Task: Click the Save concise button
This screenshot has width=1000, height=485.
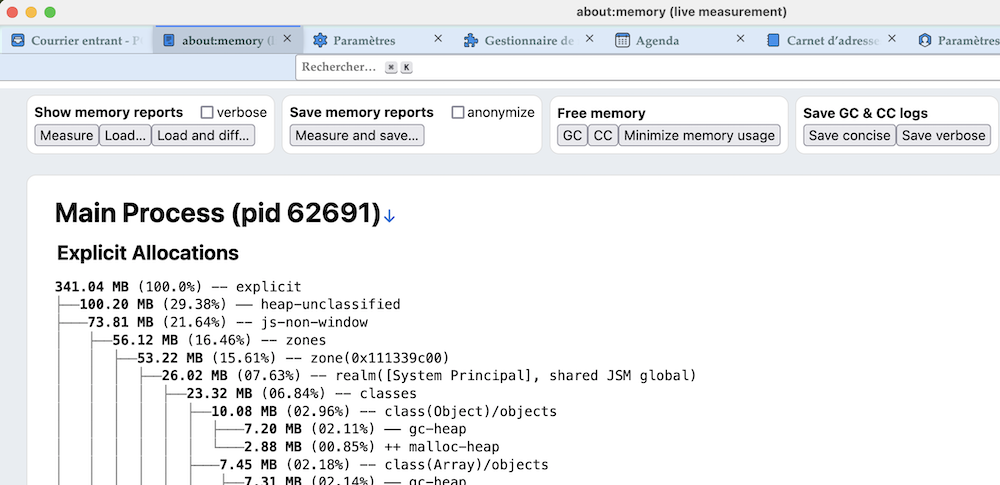Action: [849, 136]
